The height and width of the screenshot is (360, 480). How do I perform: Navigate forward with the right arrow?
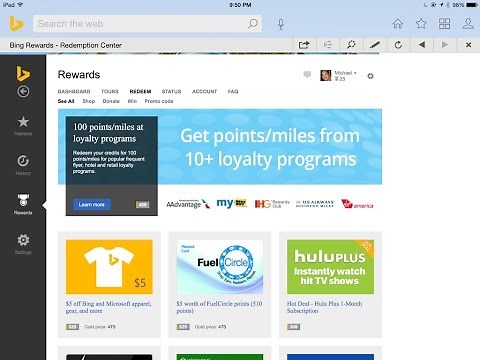click(445, 44)
